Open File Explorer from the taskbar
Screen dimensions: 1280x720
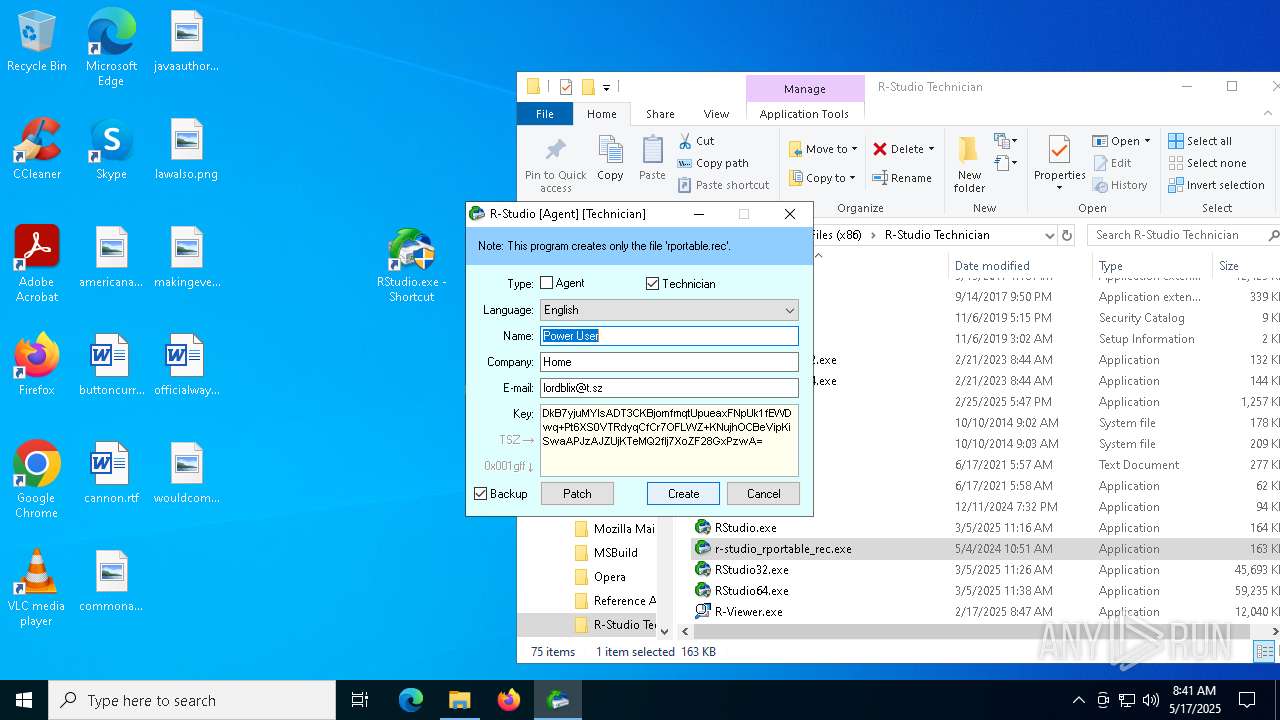tap(460, 700)
